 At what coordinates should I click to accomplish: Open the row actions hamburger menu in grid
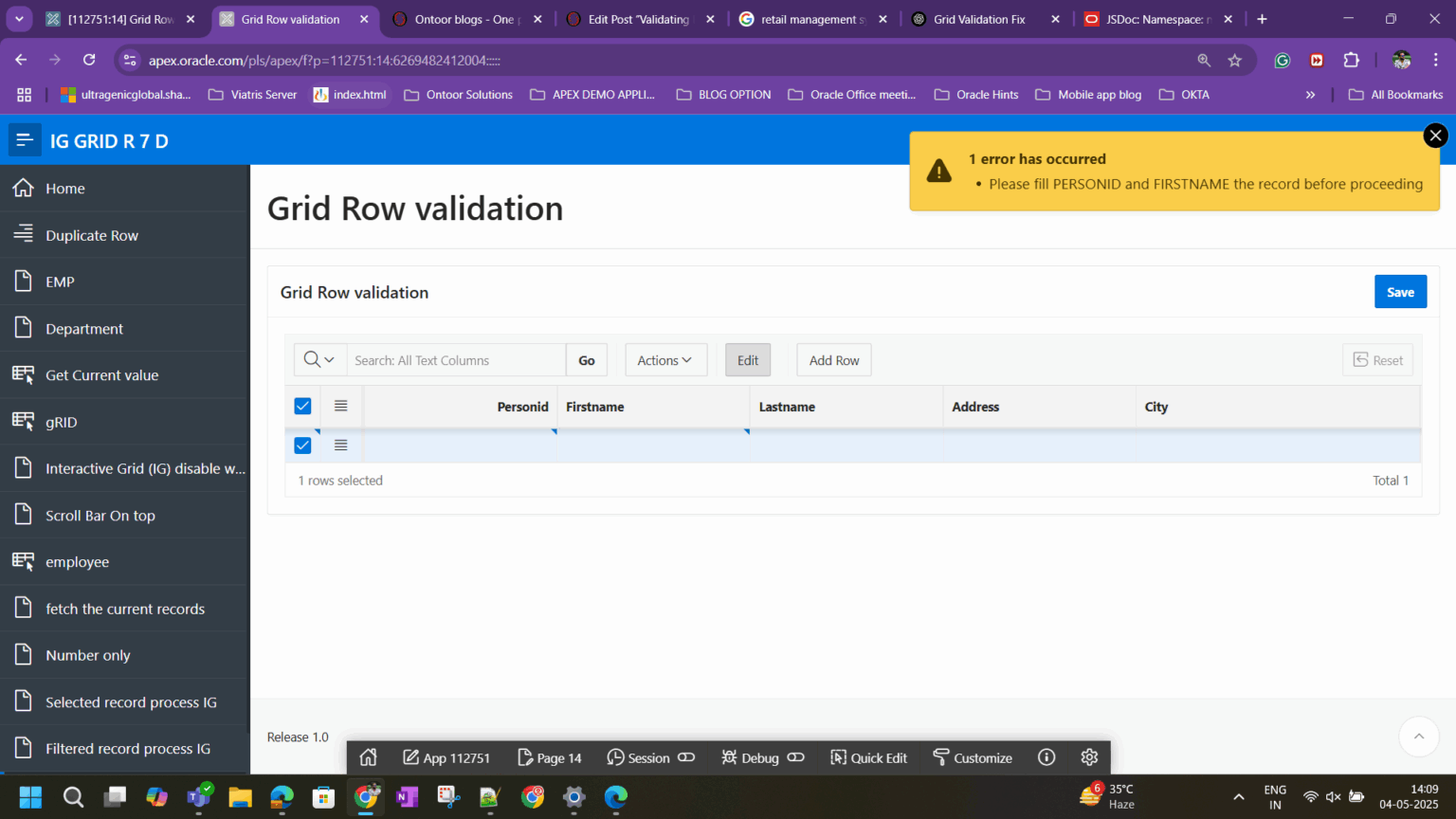tap(340, 445)
